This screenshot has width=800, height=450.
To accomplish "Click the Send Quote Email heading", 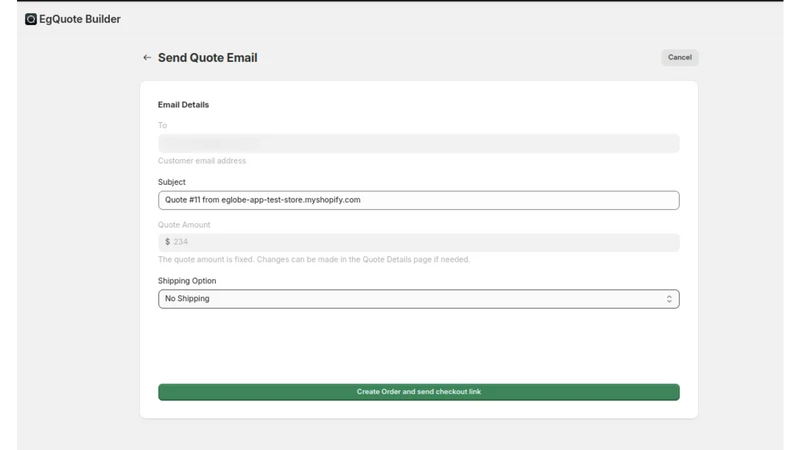I will pyautogui.click(x=208, y=58).
